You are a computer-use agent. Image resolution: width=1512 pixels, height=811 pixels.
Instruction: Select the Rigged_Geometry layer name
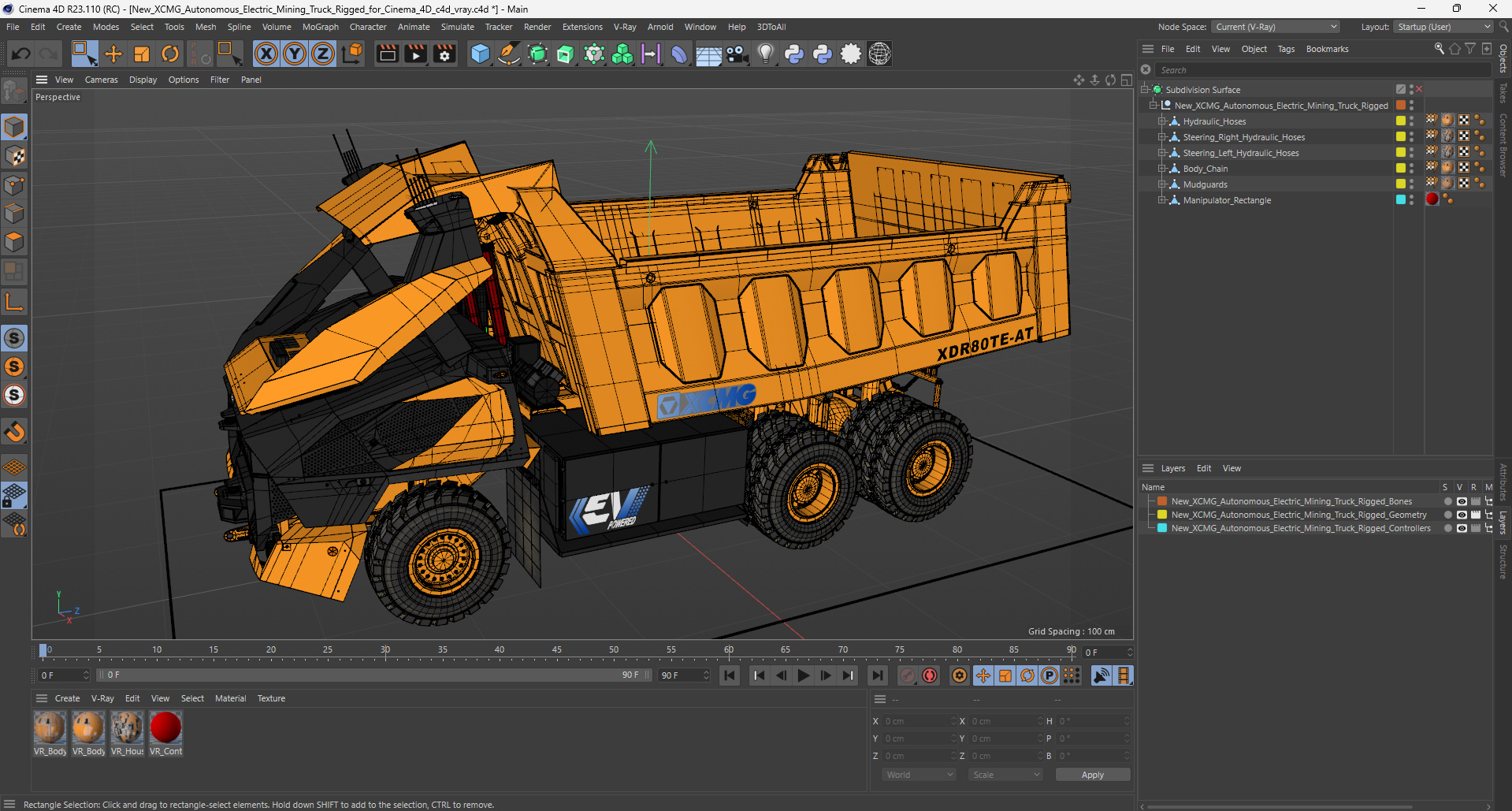pos(1298,515)
